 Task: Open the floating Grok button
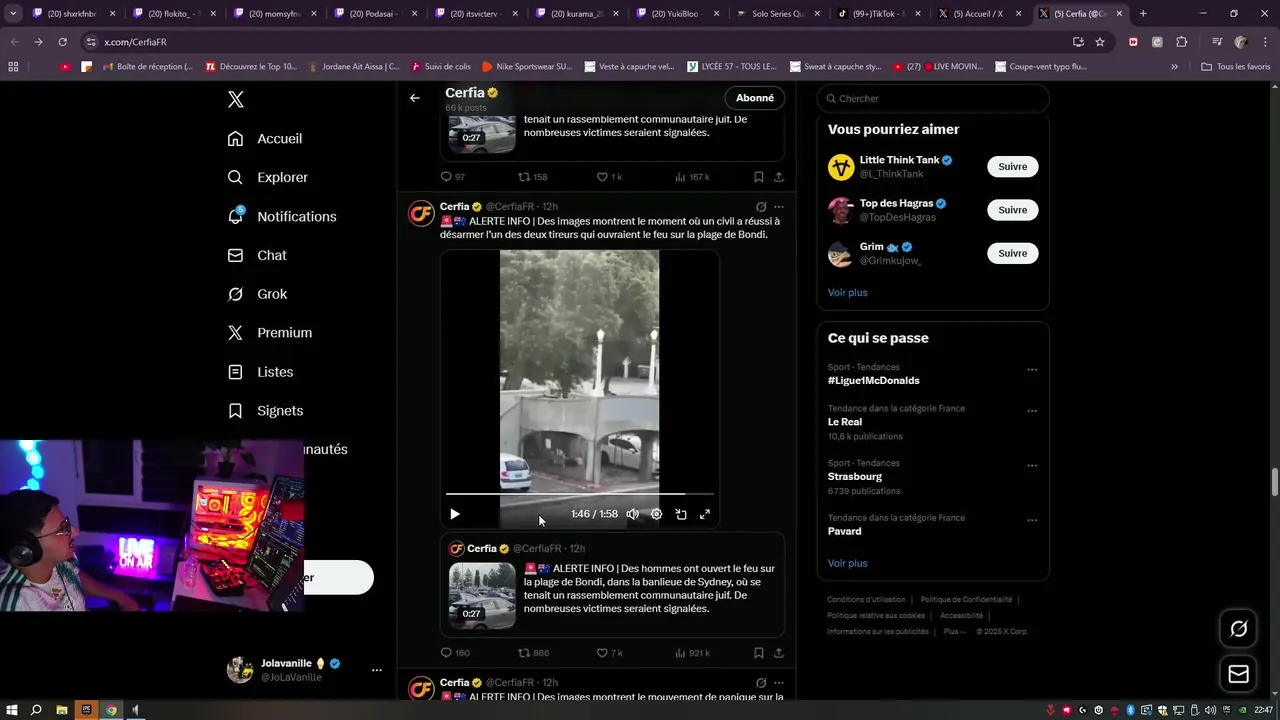pos(1238,629)
